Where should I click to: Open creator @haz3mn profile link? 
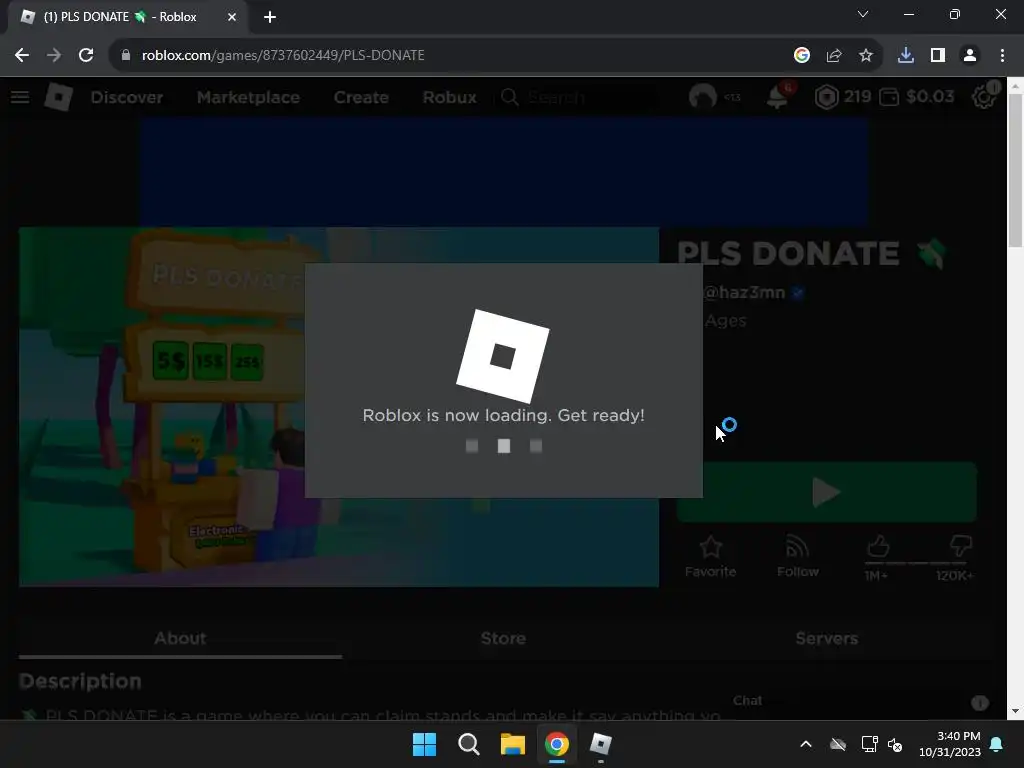(744, 293)
